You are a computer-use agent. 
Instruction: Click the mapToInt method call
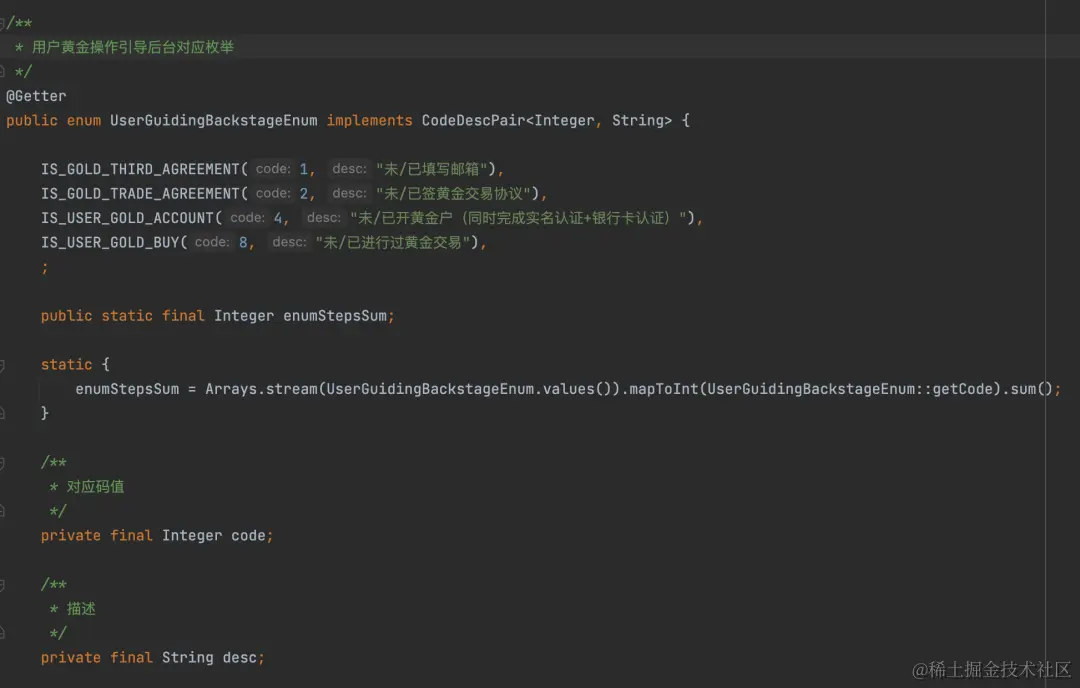(x=664, y=389)
